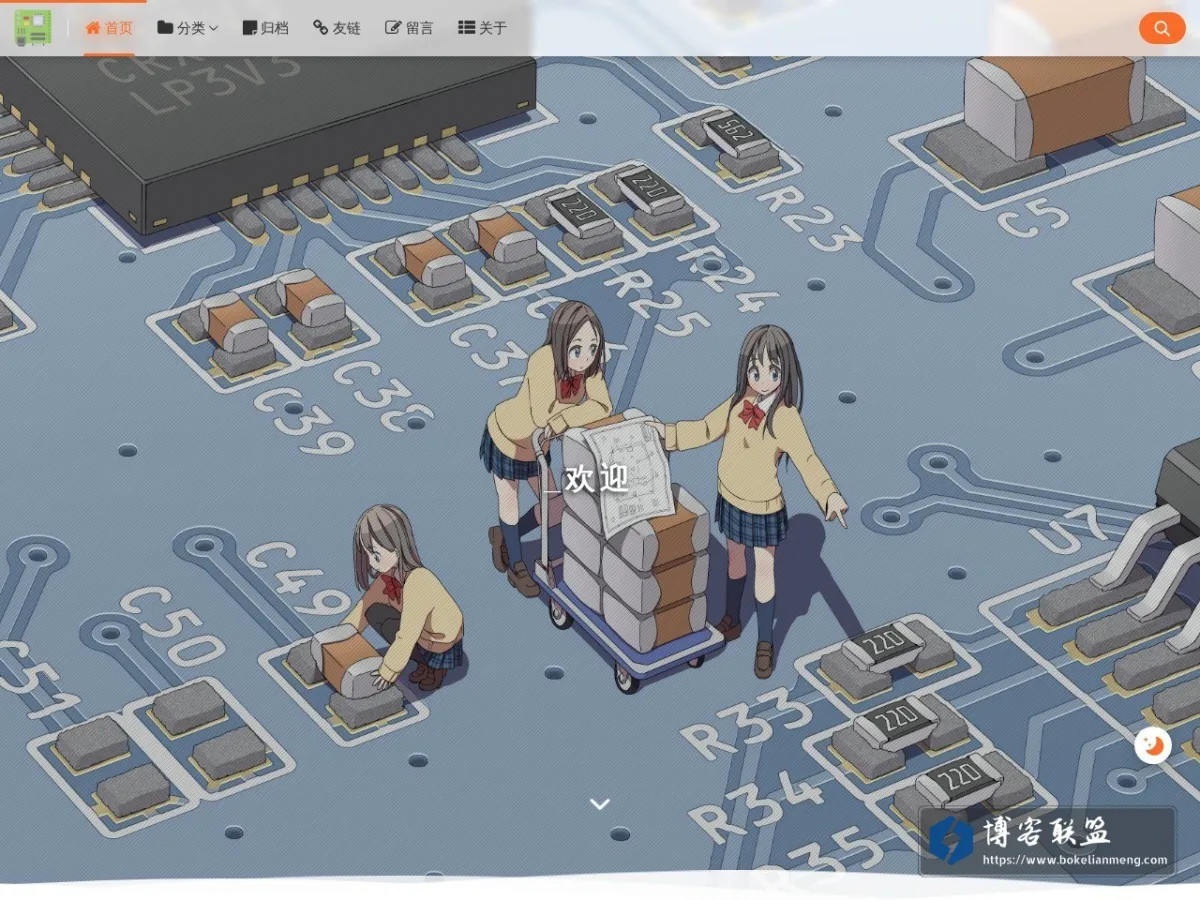Image resolution: width=1200 pixels, height=900 pixels.
Task: Open the 归档 menu label
Action: pos(274,28)
